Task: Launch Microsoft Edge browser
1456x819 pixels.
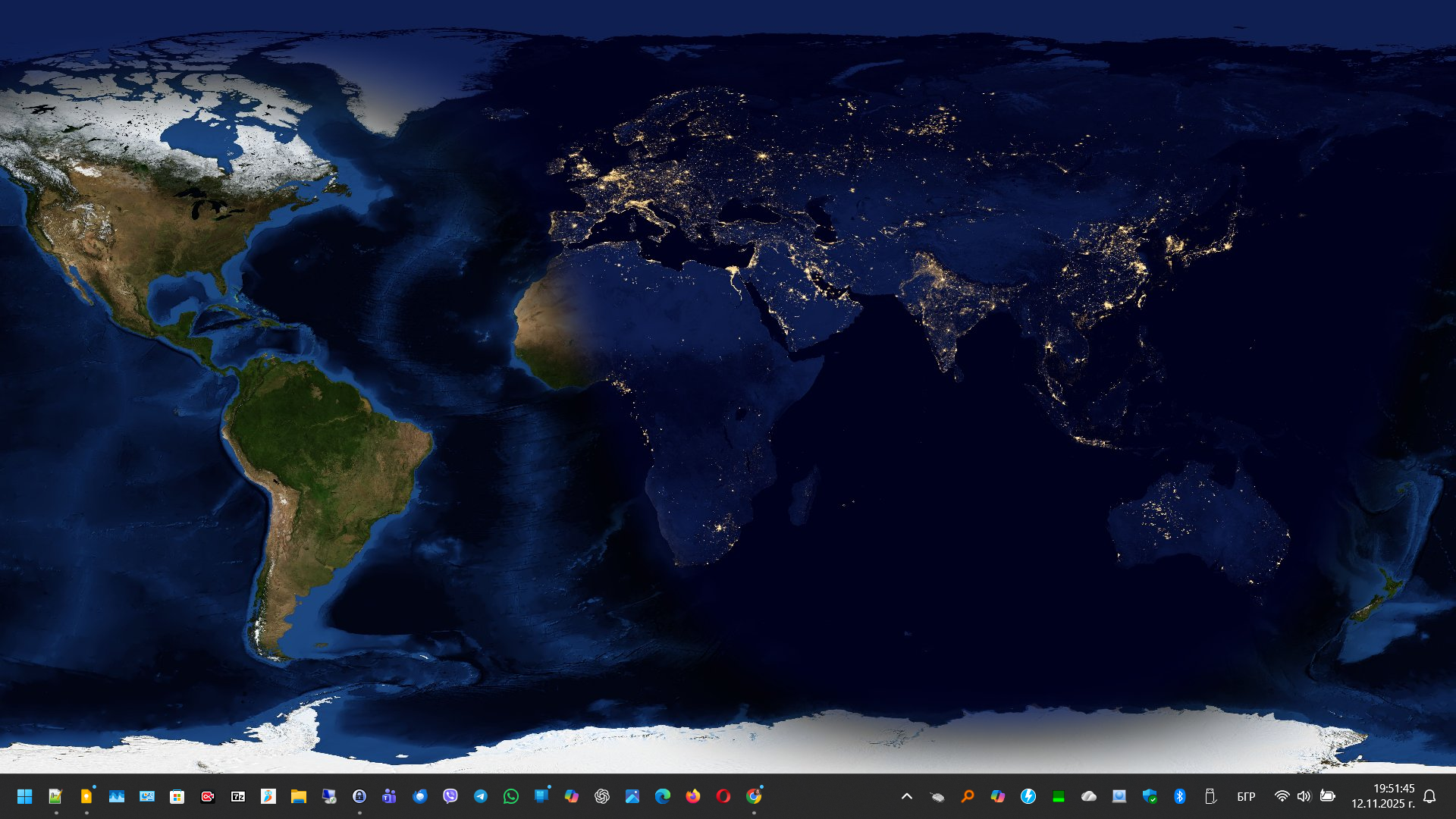Action: pos(663,796)
